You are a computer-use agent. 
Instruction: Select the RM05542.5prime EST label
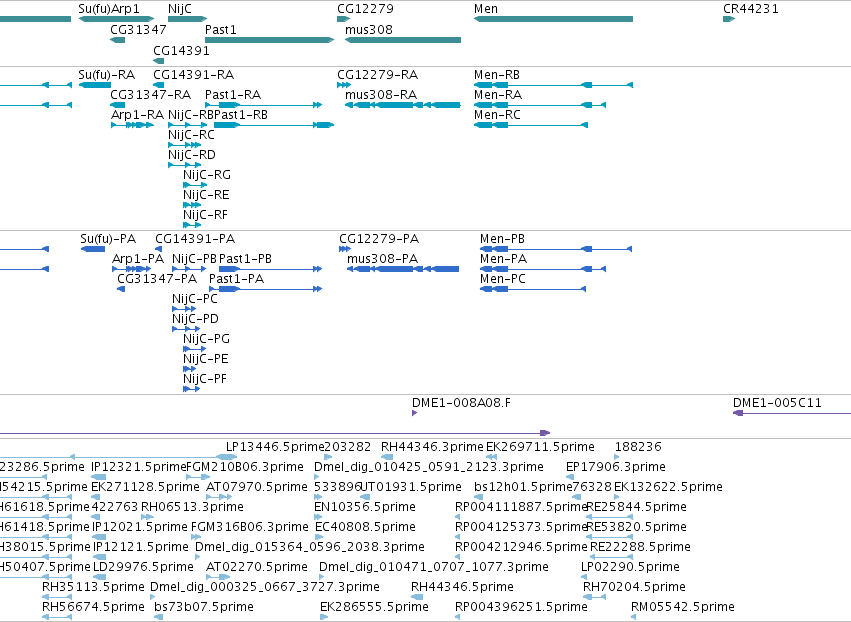click(x=683, y=607)
